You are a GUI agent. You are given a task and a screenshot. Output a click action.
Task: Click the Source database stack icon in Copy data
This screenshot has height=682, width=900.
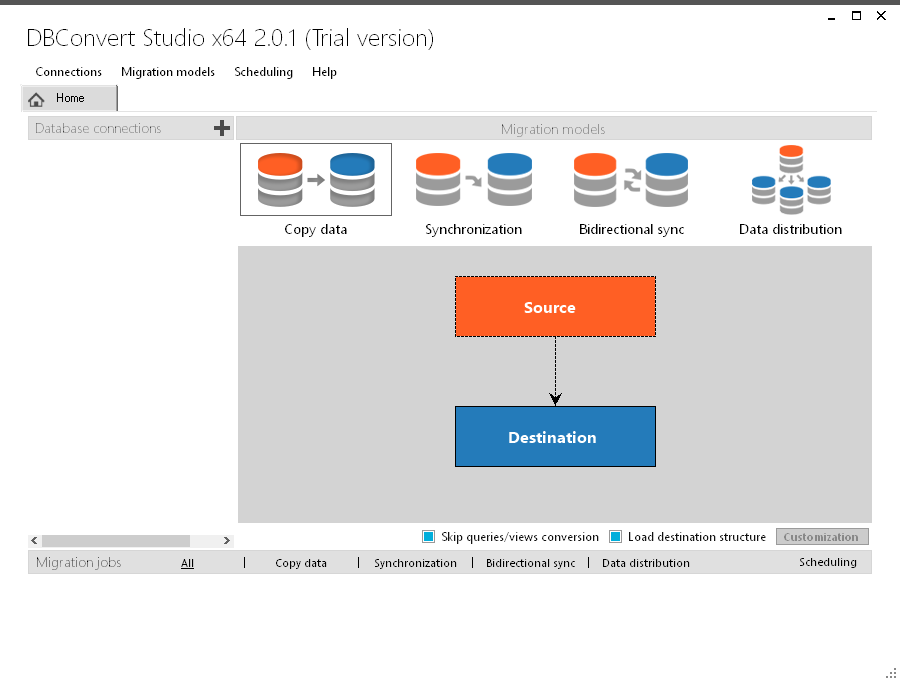pyautogui.click(x=278, y=178)
